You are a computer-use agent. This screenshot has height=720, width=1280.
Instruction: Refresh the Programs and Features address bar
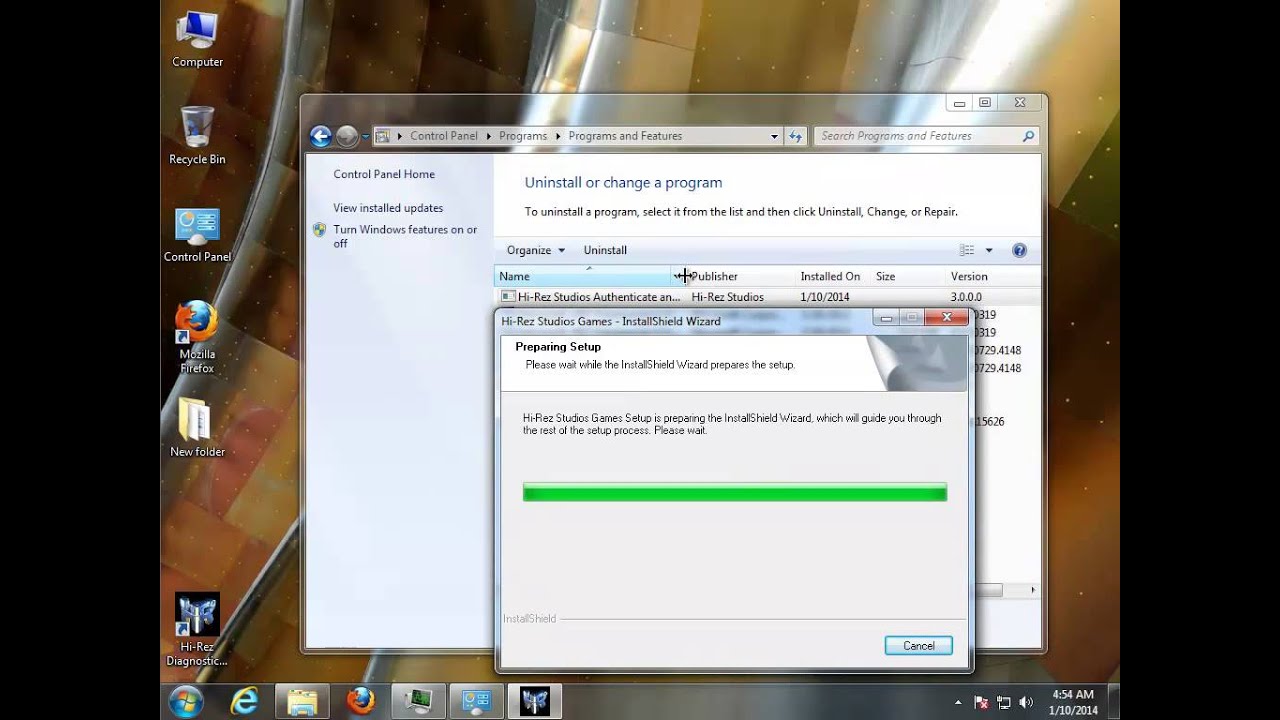(x=796, y=136)
